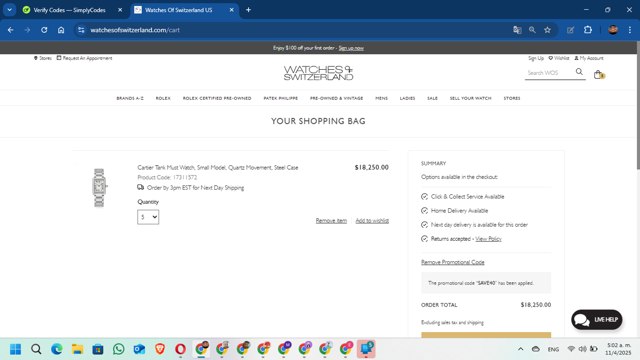Image resolution: width=640 pixels, height=360 pixels.
Task: Translate this page icon
Action: click(517, 30)
